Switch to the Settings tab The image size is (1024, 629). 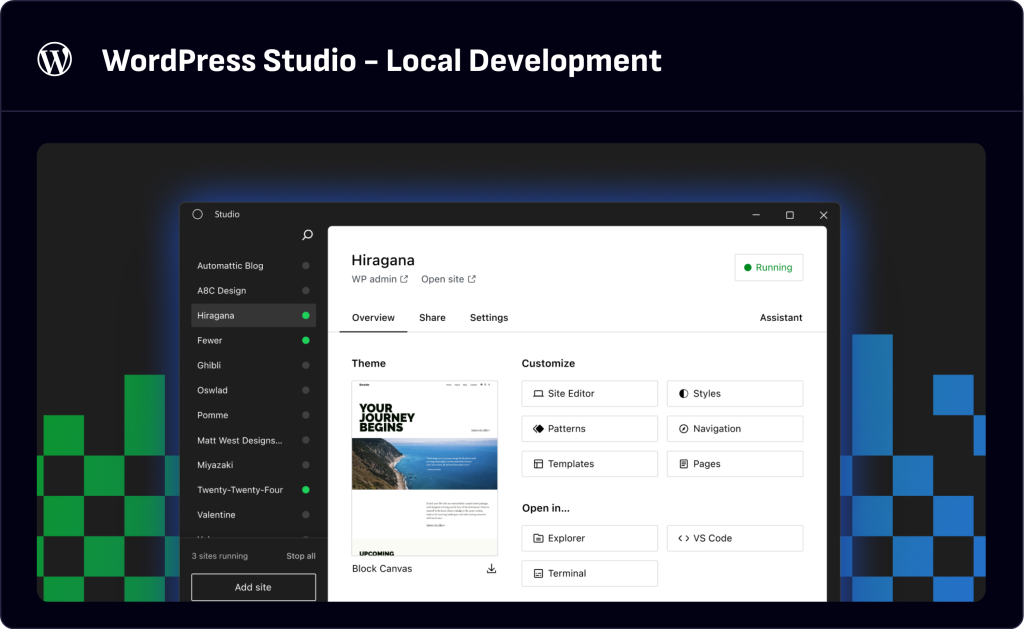[489, 318]
